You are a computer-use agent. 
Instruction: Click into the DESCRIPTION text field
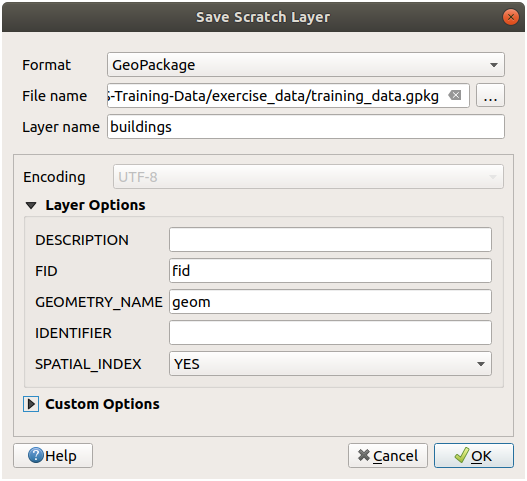click(330, 240)
